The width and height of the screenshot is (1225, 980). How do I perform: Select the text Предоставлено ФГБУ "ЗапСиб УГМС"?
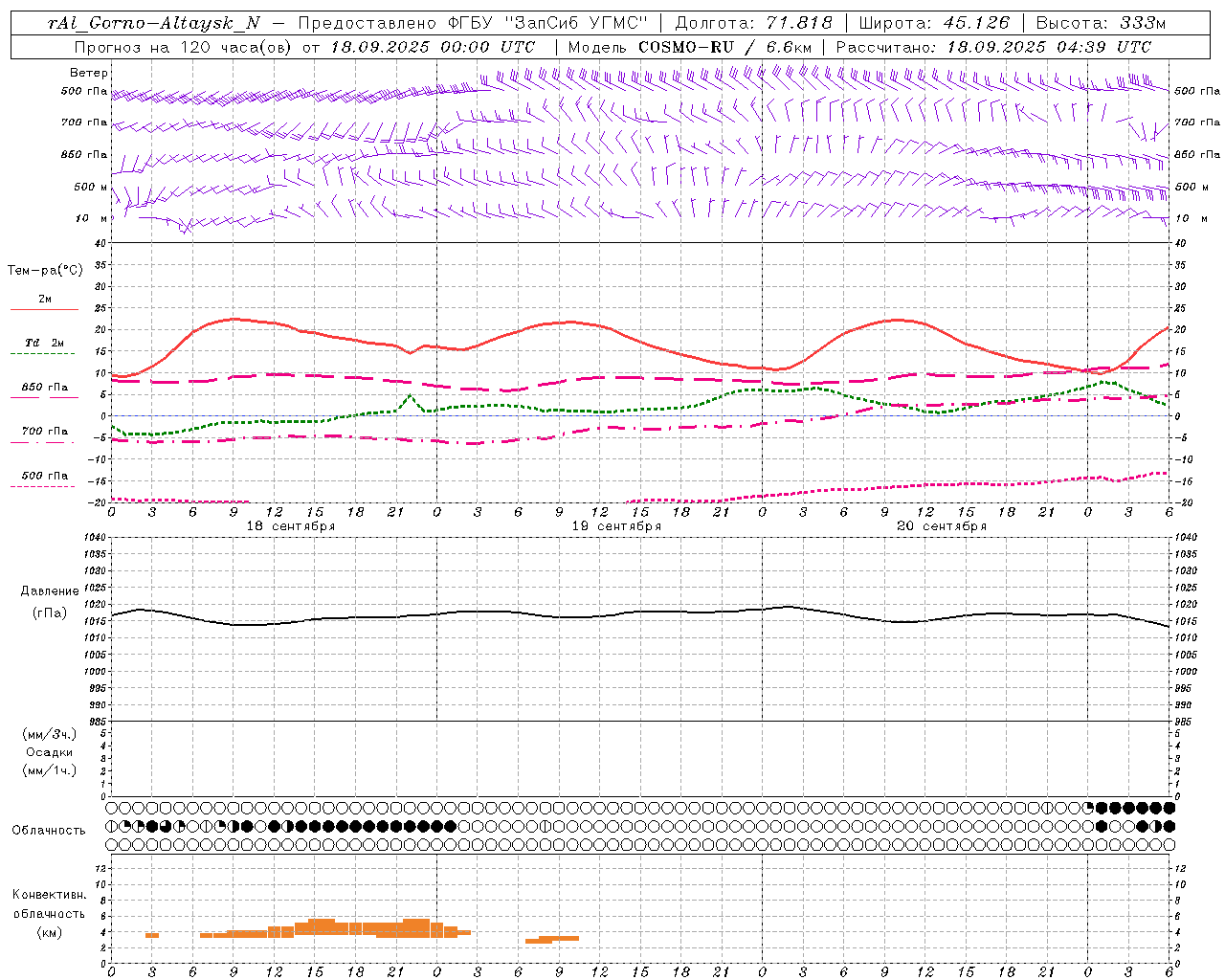[x=474, y=24]
